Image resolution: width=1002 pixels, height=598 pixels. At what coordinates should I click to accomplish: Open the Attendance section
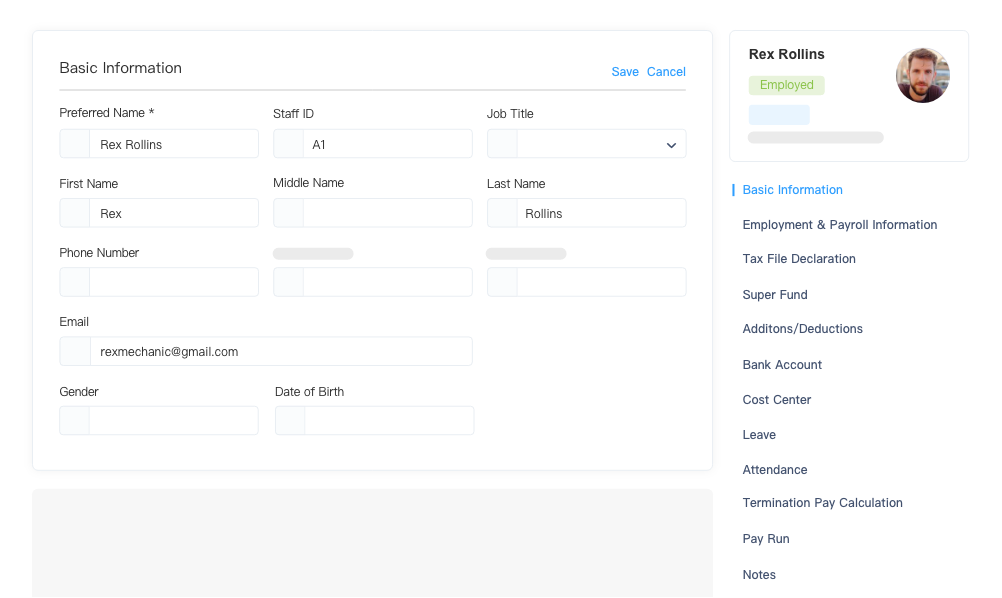775,470
